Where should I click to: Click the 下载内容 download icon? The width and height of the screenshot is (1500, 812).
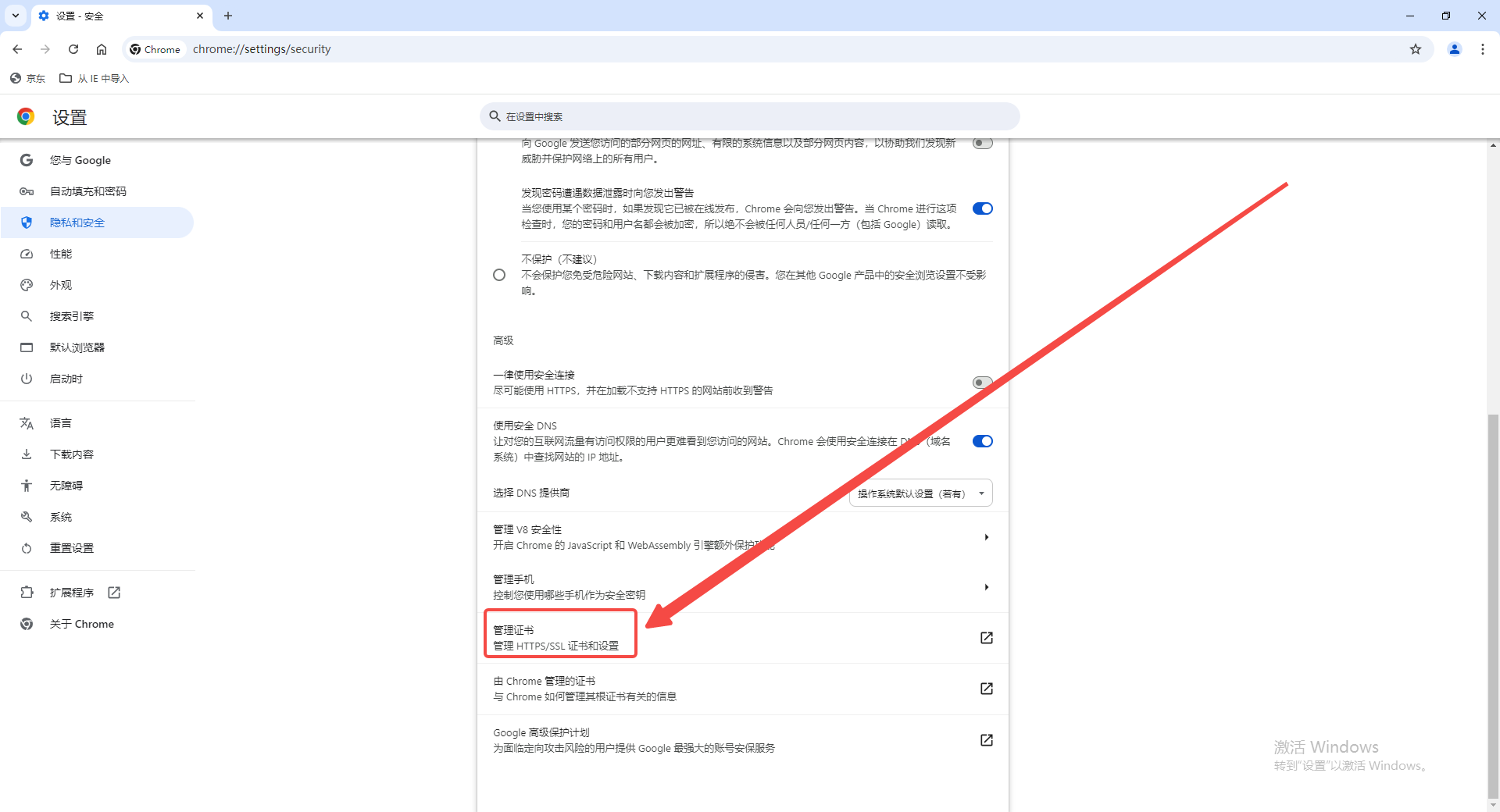(x=27, y=454)
